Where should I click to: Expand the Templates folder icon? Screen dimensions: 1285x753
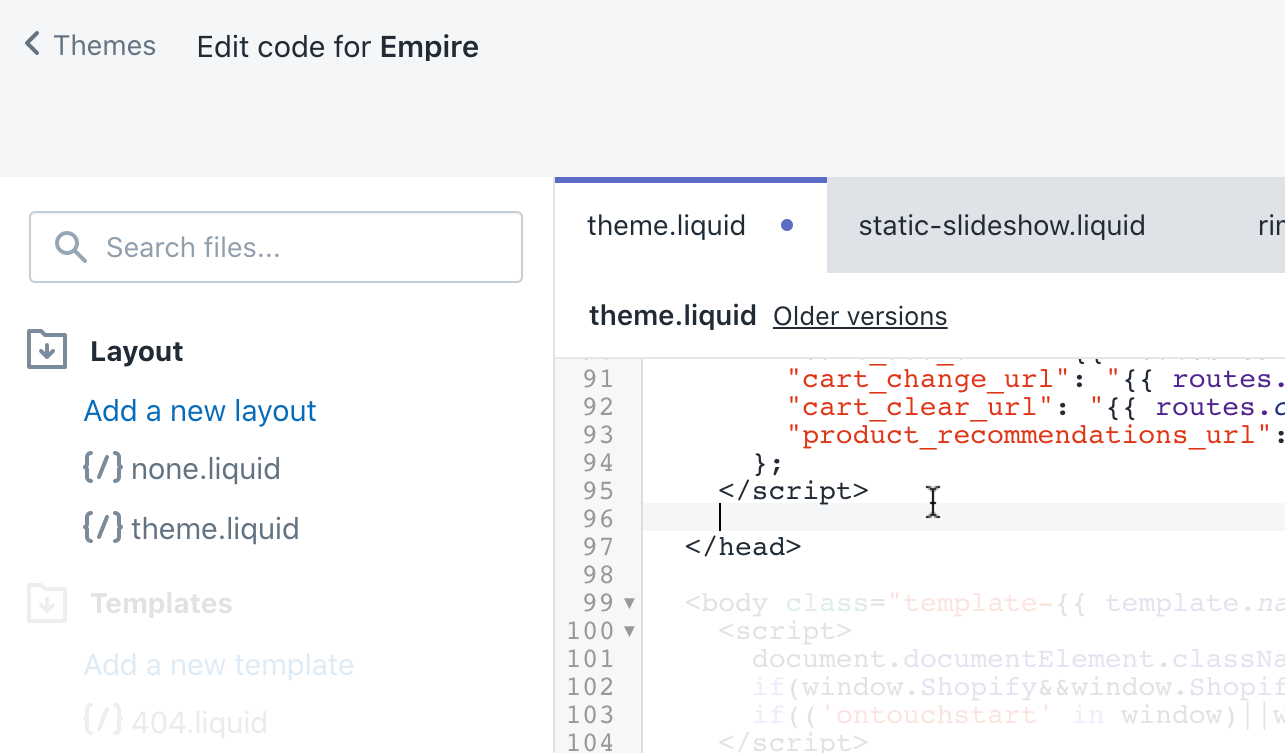pos(46,604)
